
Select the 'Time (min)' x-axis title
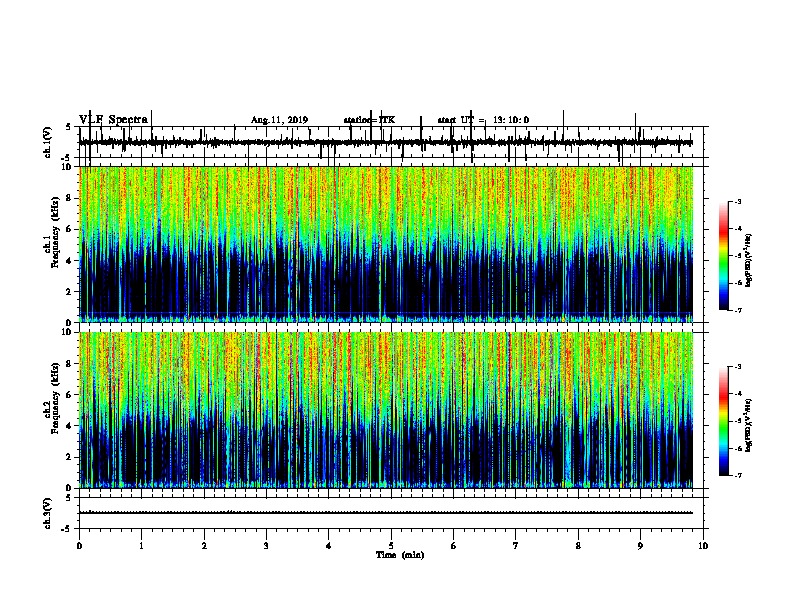(x=400, y=555)
